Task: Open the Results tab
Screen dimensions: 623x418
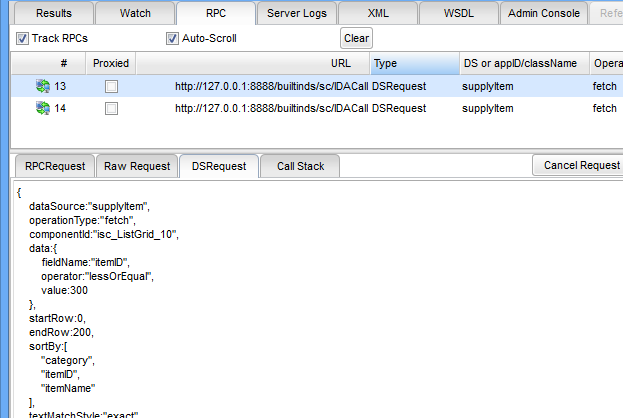Action: (x=52, y=13)
